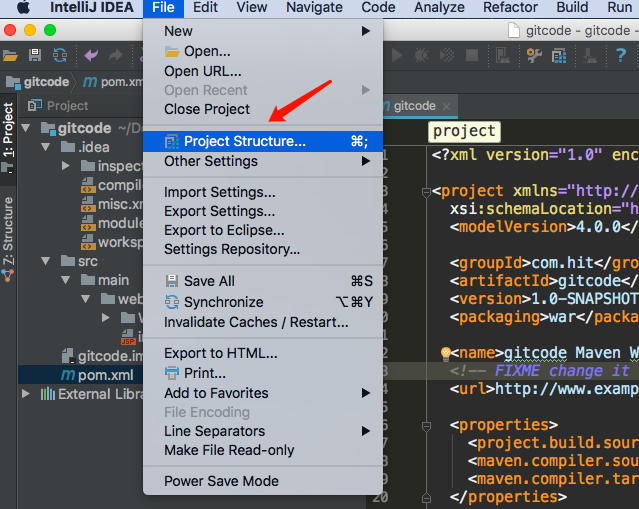Viewport: 639px width, 509px height.
Task: Collapse the gitcode root tree node
Action: coord(26,128)
